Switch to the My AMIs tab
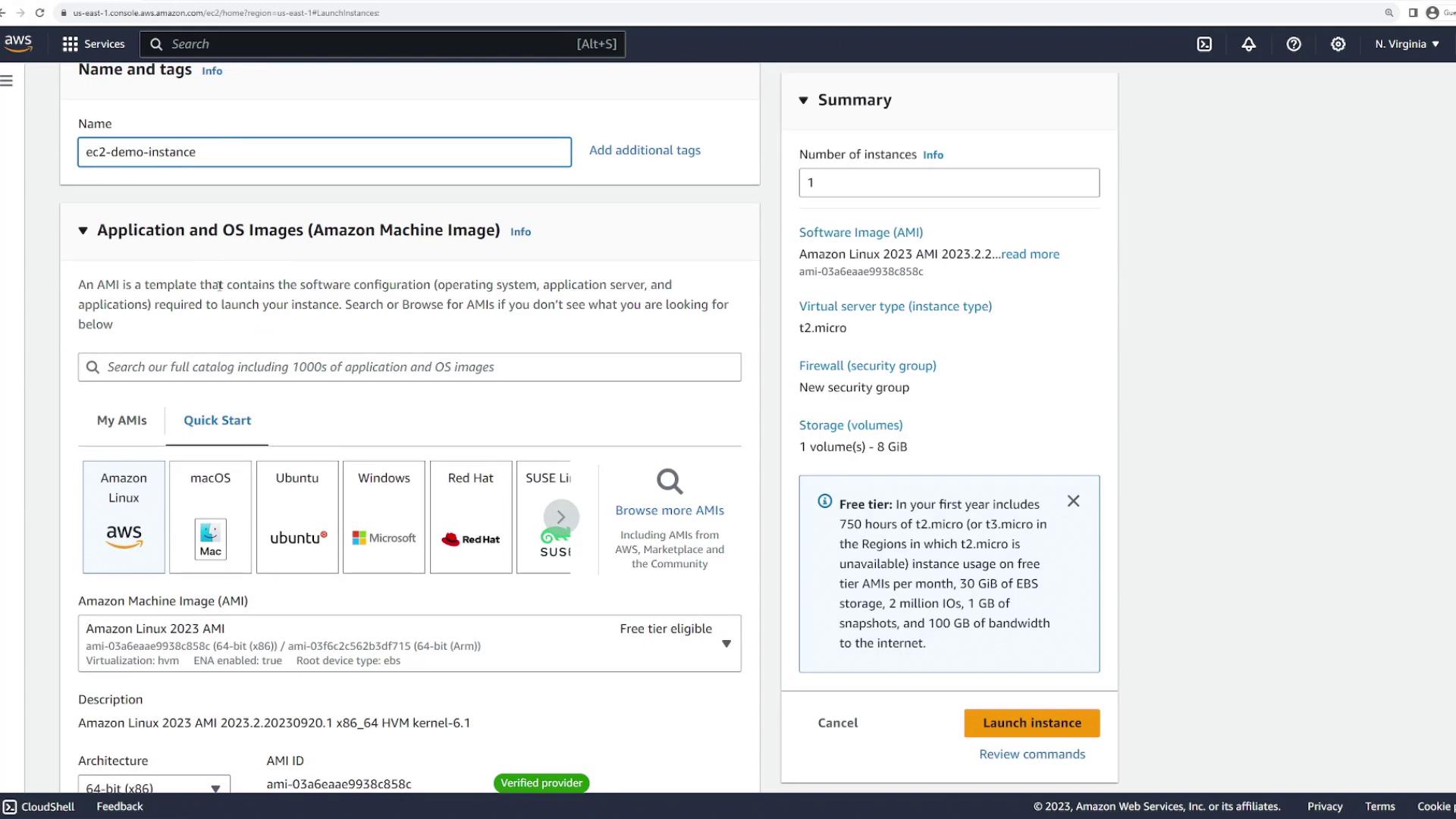The image size is (1456, 819). (x=121, y=420)
